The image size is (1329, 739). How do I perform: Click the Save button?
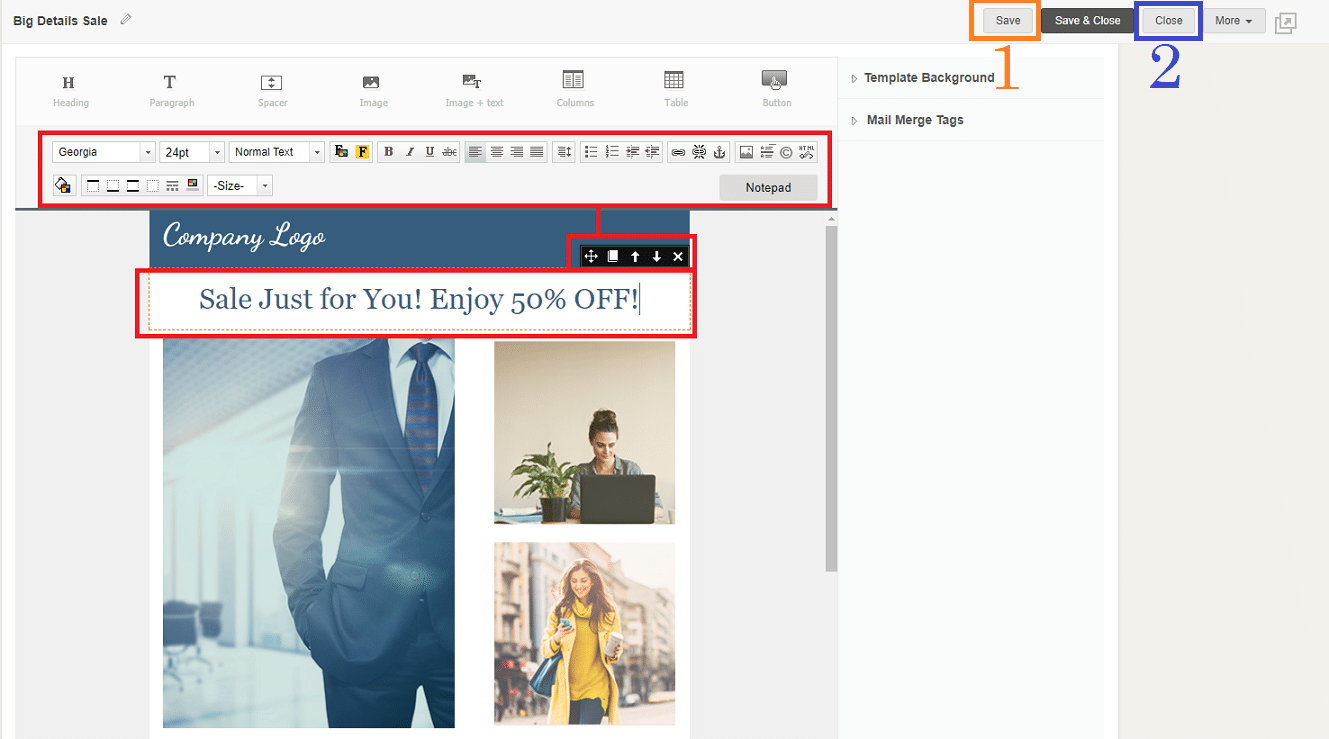tap(1008, 20)
